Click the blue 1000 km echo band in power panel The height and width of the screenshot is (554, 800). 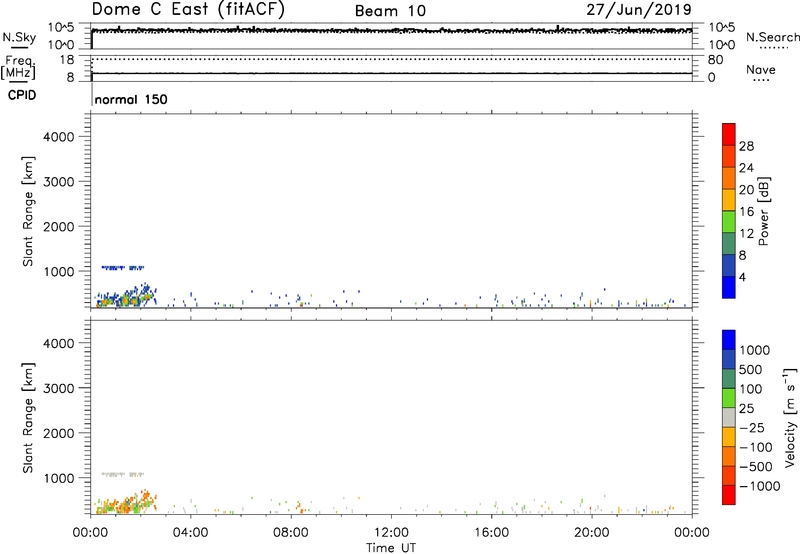(x=122, y=267)
